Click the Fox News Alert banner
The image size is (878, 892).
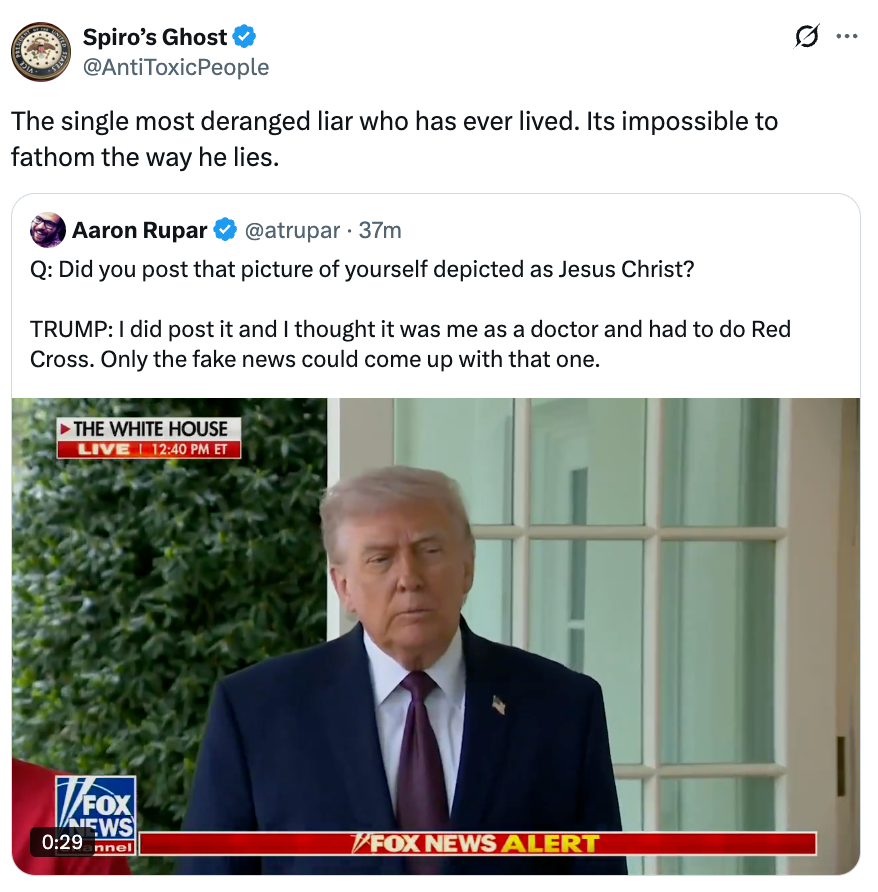[x=477, y=843]
